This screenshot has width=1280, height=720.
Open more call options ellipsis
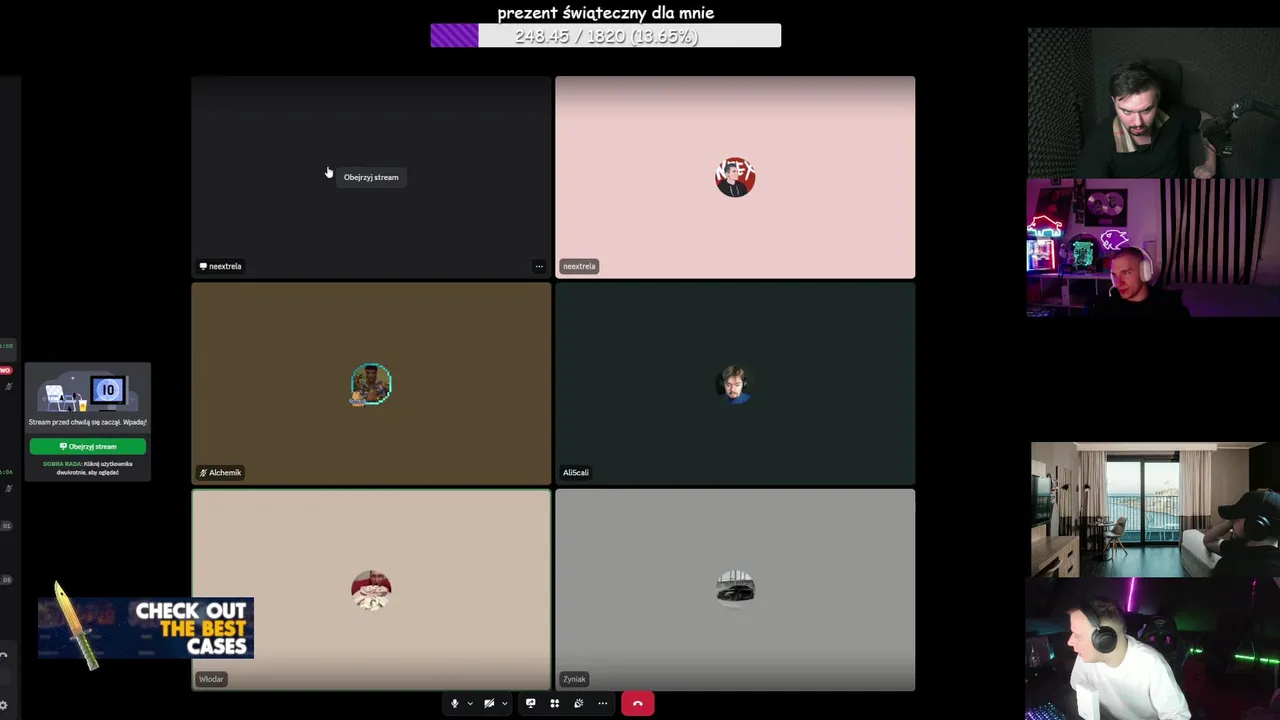pyautogui.click(x=602, y=703)
